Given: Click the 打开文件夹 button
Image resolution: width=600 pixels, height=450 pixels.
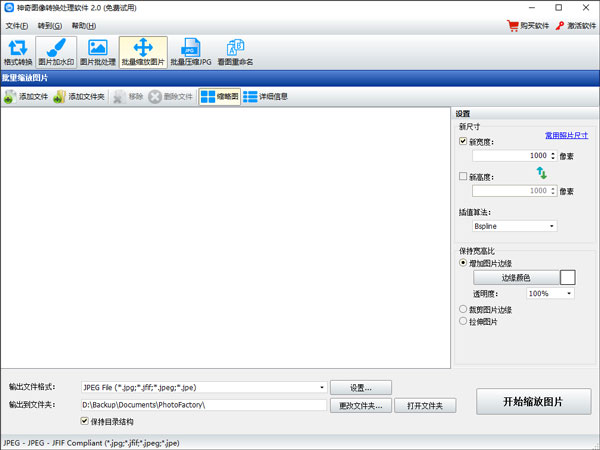Looking at the screenshot, I should coord(425,406).
